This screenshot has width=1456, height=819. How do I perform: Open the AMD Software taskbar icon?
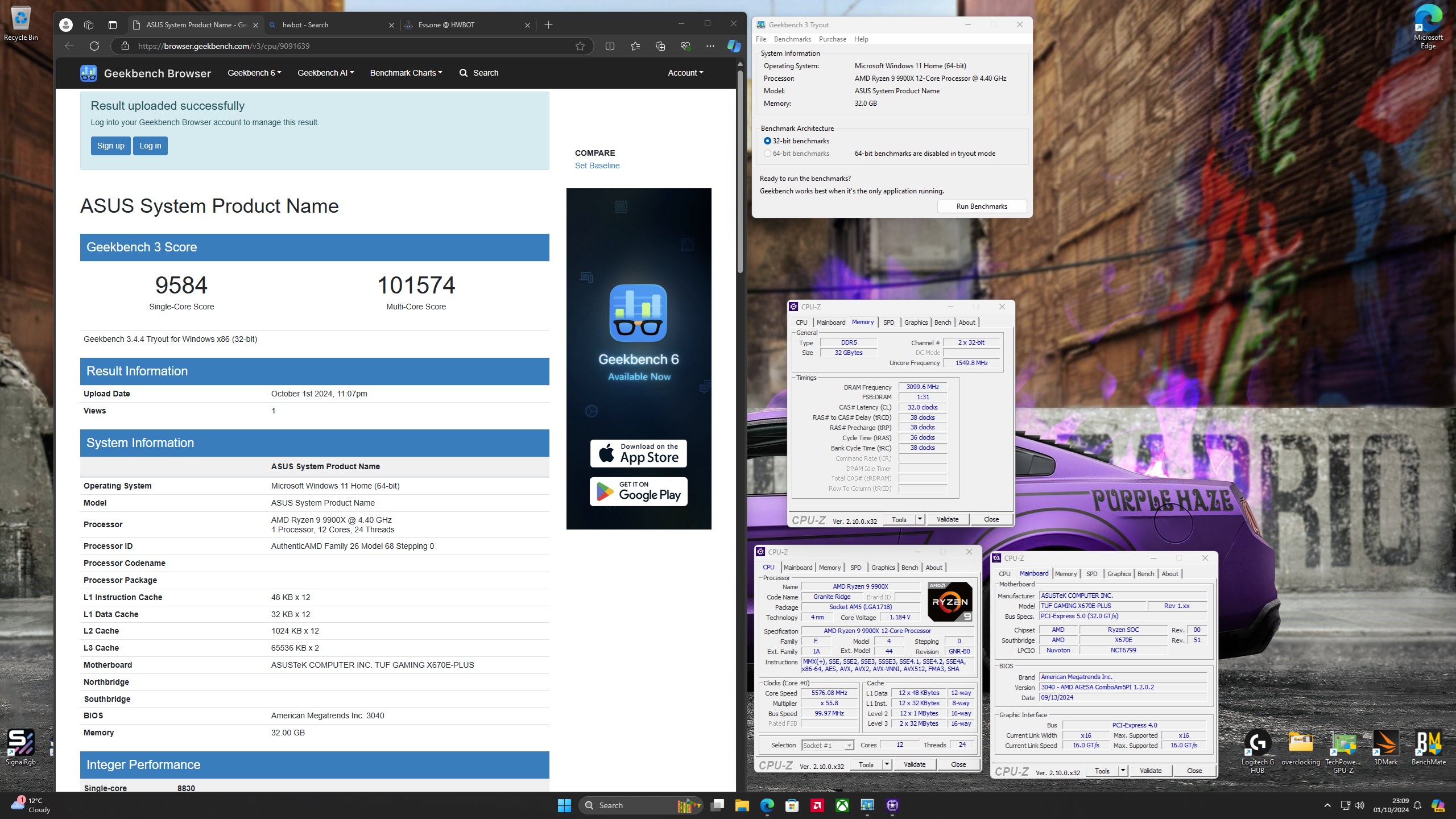[x=817, y=805]
